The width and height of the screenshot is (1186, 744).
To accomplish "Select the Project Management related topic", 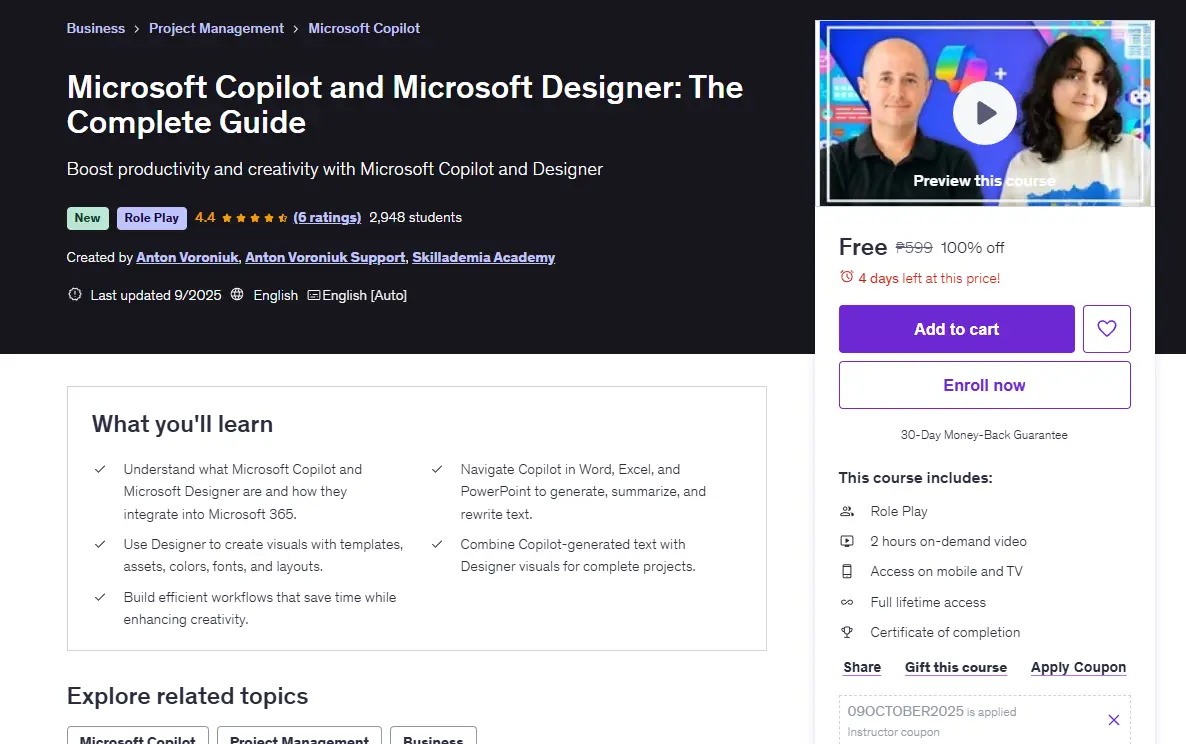I will (x=300, y=736).
